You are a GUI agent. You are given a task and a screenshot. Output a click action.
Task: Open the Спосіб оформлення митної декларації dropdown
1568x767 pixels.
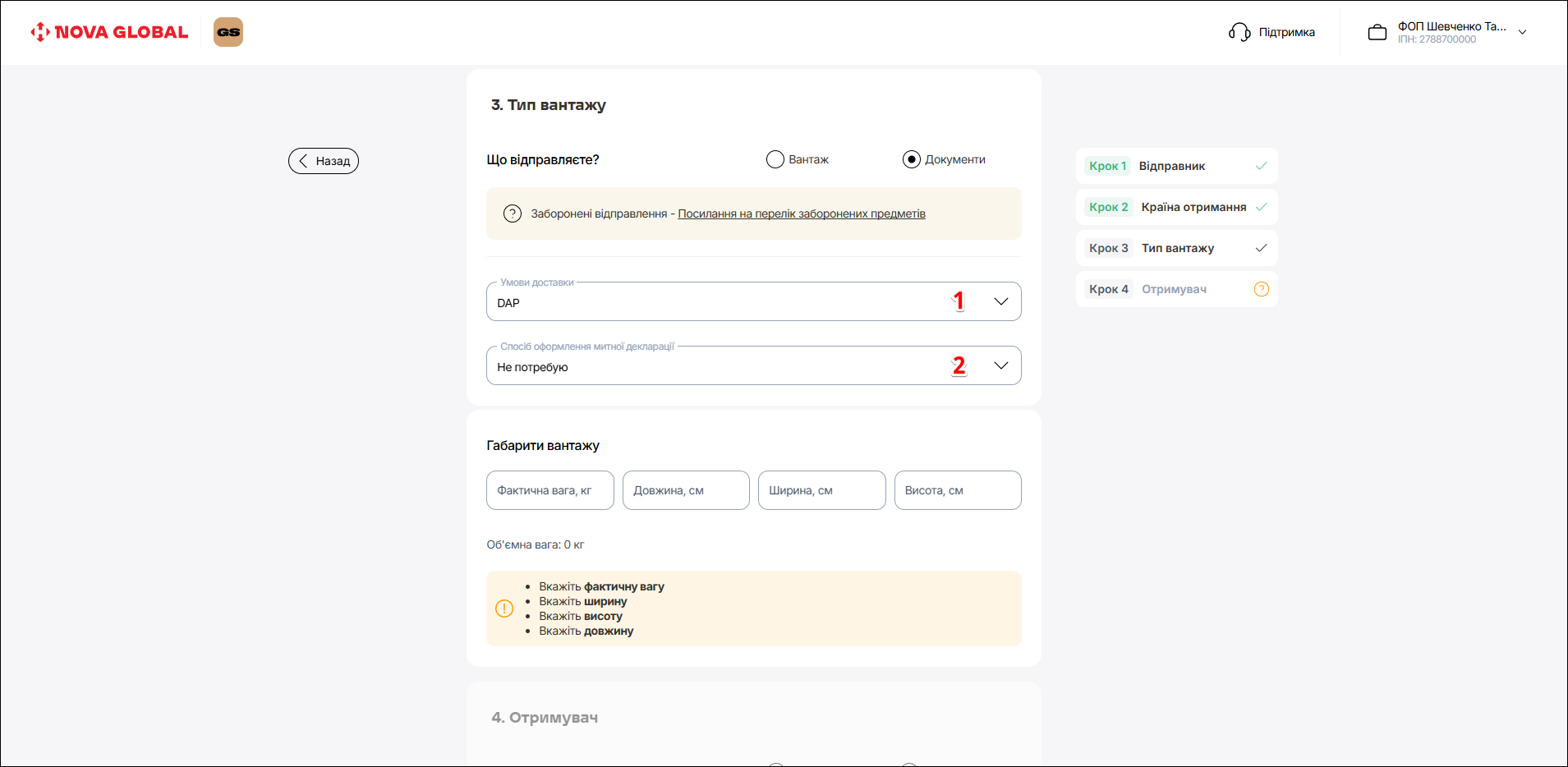click(x=1000, y=365)
